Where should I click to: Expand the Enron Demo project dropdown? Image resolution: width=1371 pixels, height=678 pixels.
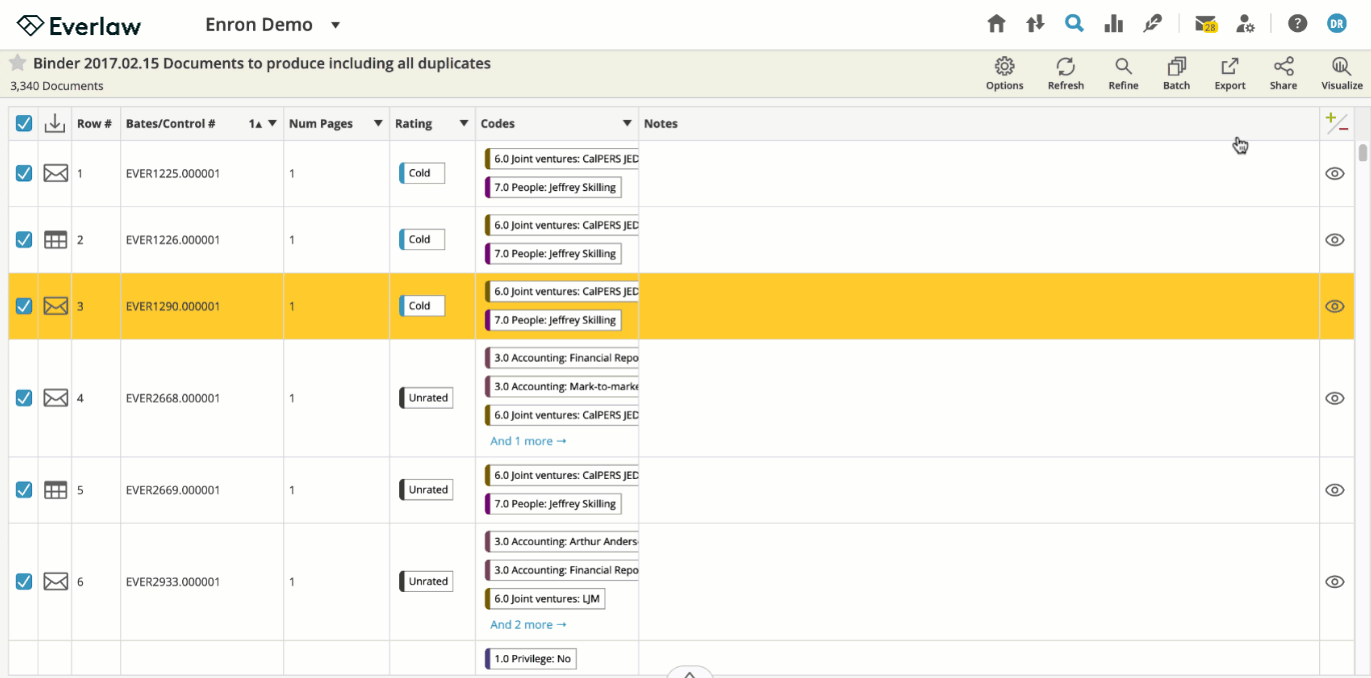pyautogui.click(x=335, y=24)
